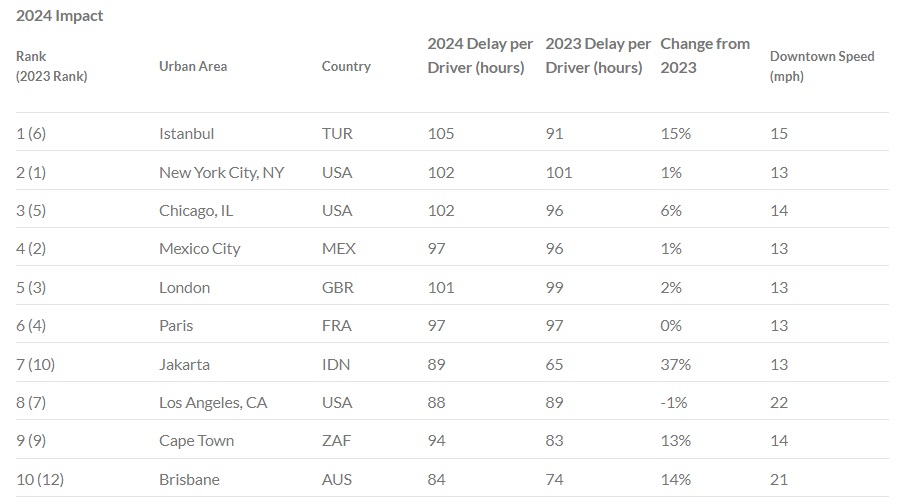Click the Urban Area column header
This screenshot has width=912, height=504.
tap(193, 66)
